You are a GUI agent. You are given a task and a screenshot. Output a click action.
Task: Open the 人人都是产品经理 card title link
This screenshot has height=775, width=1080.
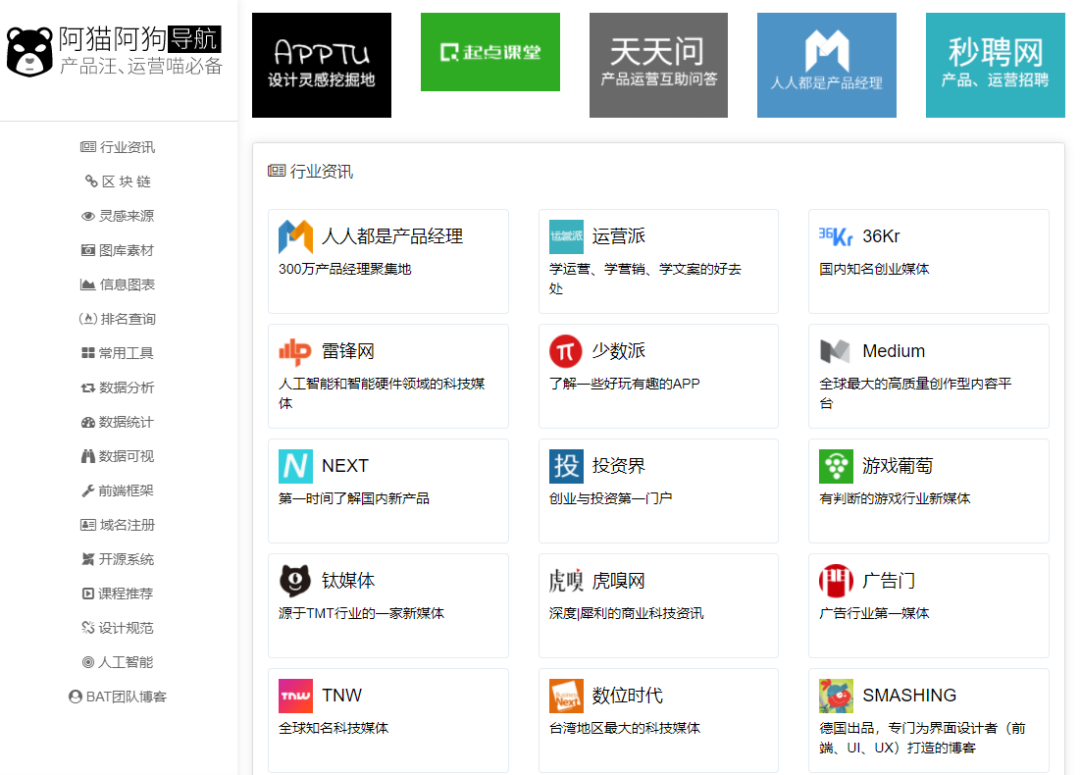(x=393, y=236)
